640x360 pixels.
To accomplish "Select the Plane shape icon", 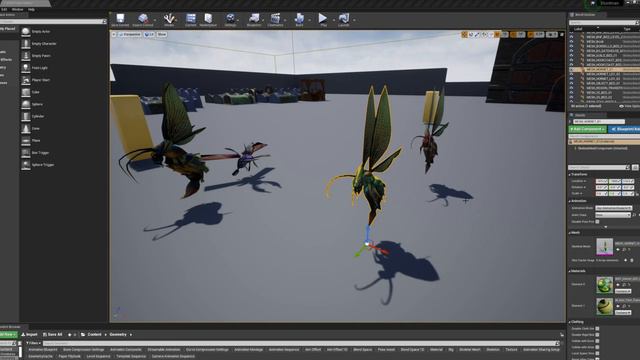I will [26, 140].
